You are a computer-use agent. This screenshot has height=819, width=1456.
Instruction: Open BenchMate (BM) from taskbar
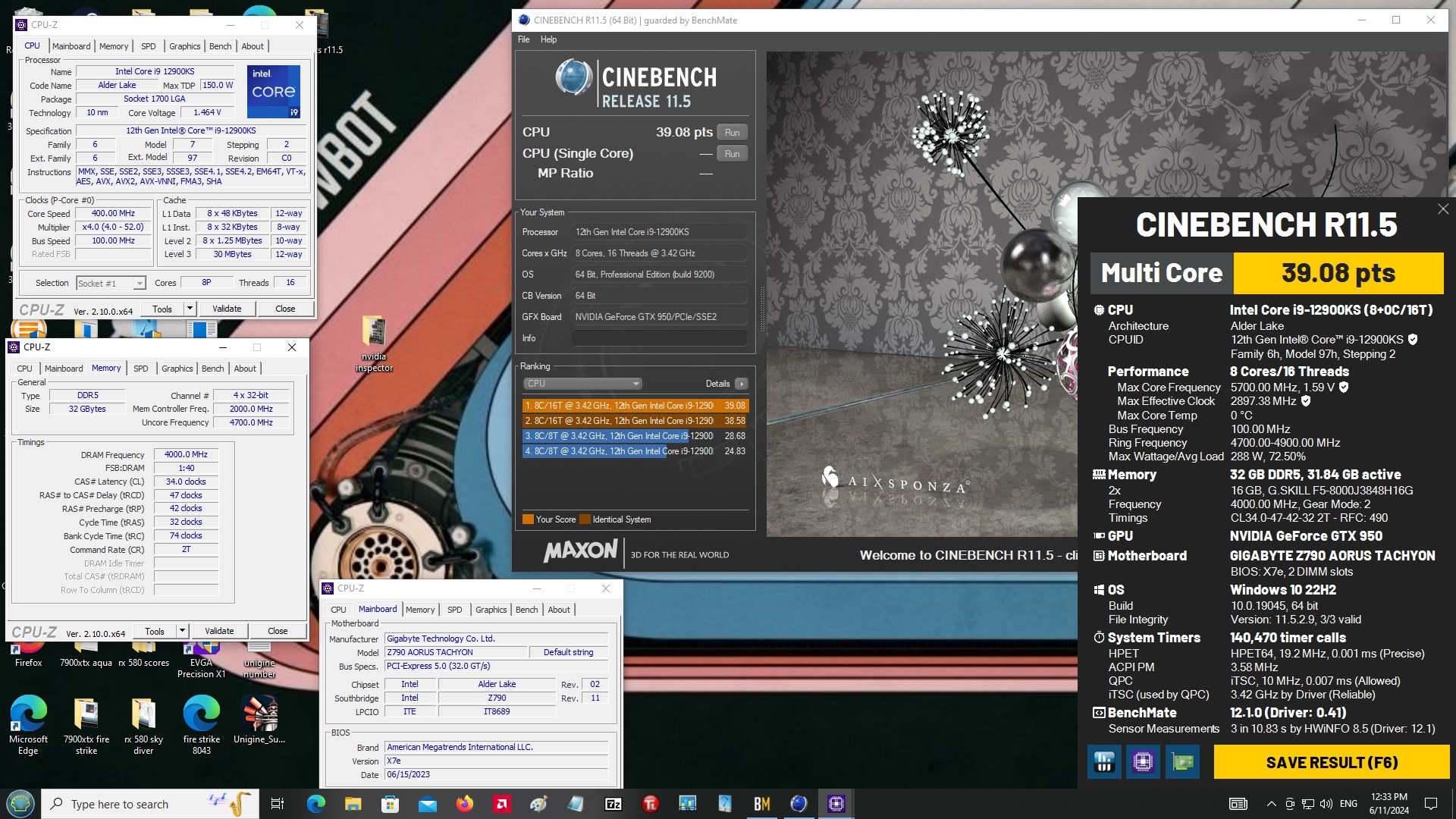[x=762, y=804]
